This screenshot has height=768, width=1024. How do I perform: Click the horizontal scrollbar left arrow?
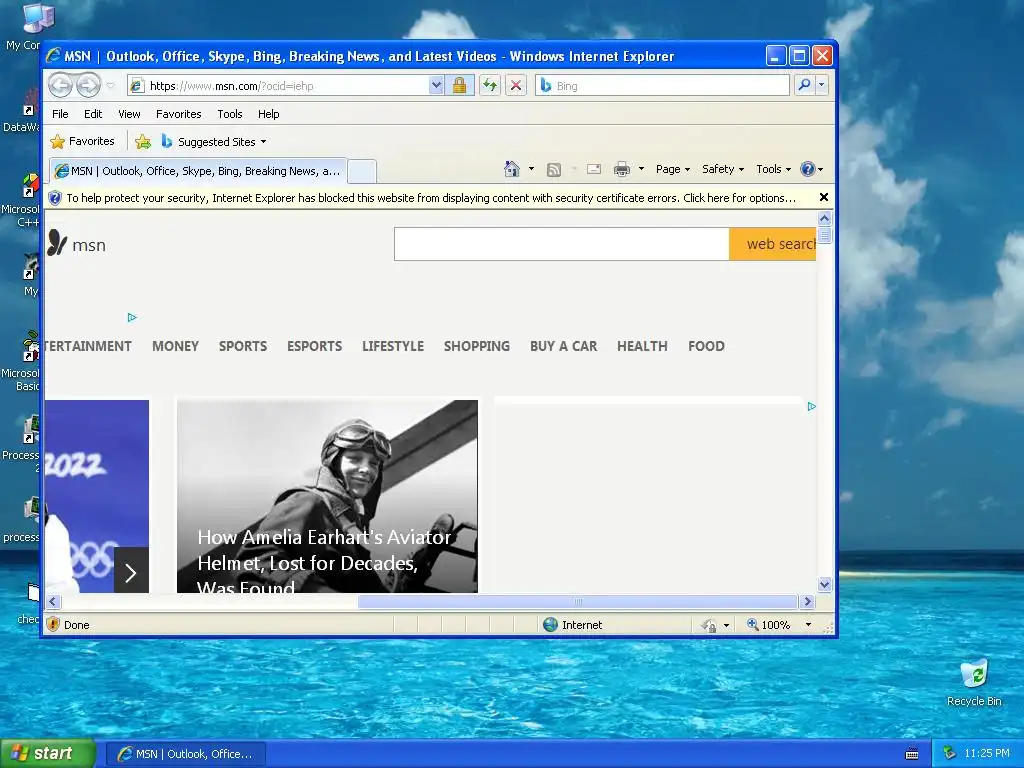pos(53,601)
